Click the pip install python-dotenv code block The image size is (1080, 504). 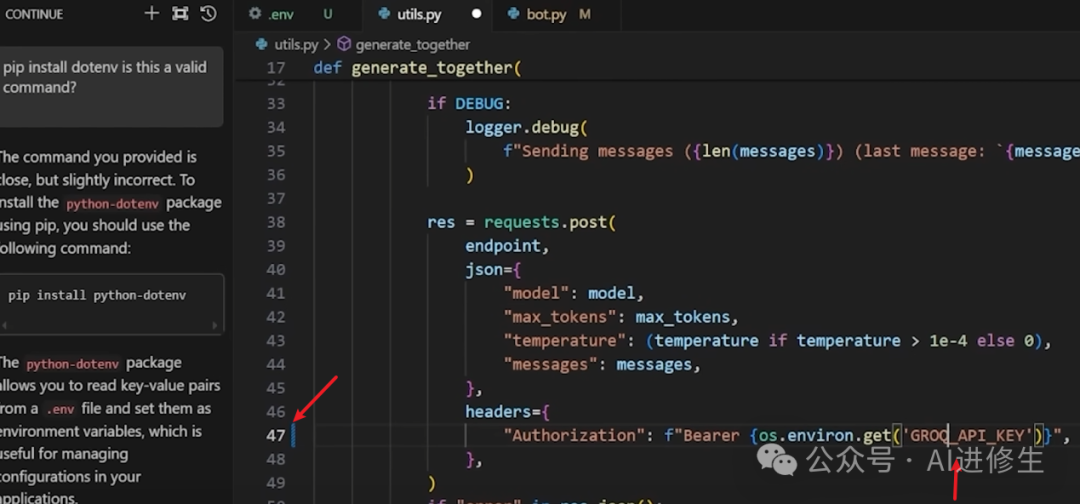click(x=110, y=304)
